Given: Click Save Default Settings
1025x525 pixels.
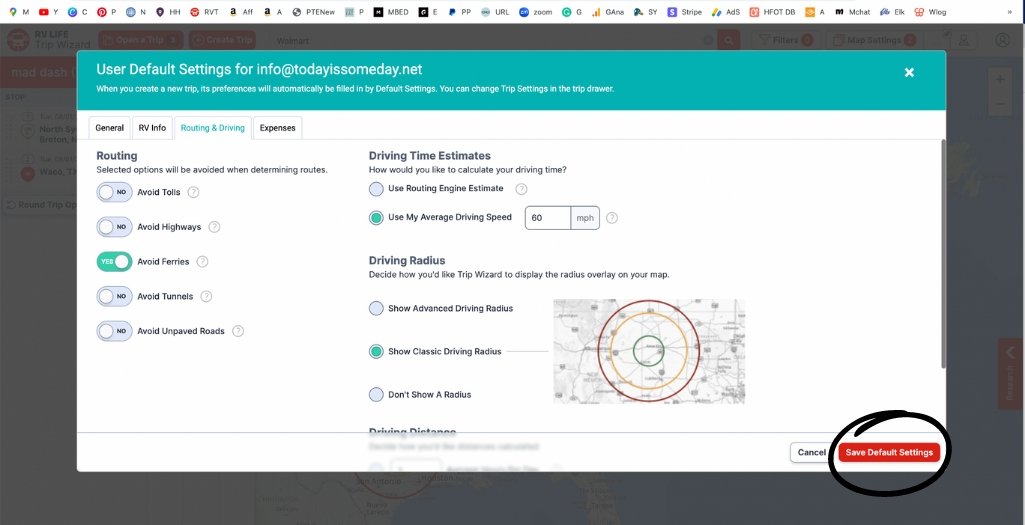Looking at the screenshot, I should tap(889, 452).
